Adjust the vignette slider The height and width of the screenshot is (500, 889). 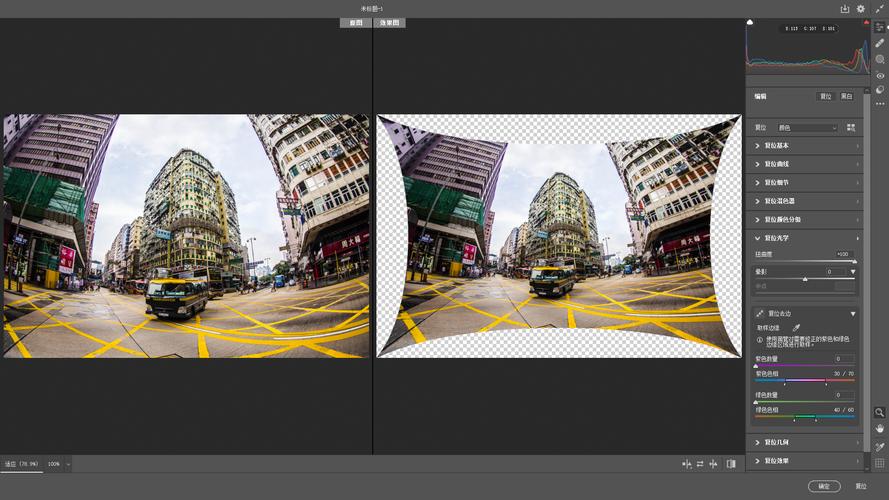pyautogui.click(x=805, y=279)
